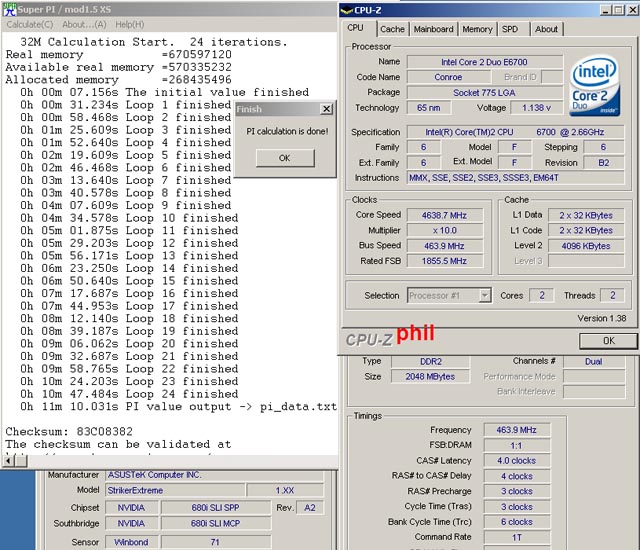Switch to the Cache tab

click(x=392, y=29)
